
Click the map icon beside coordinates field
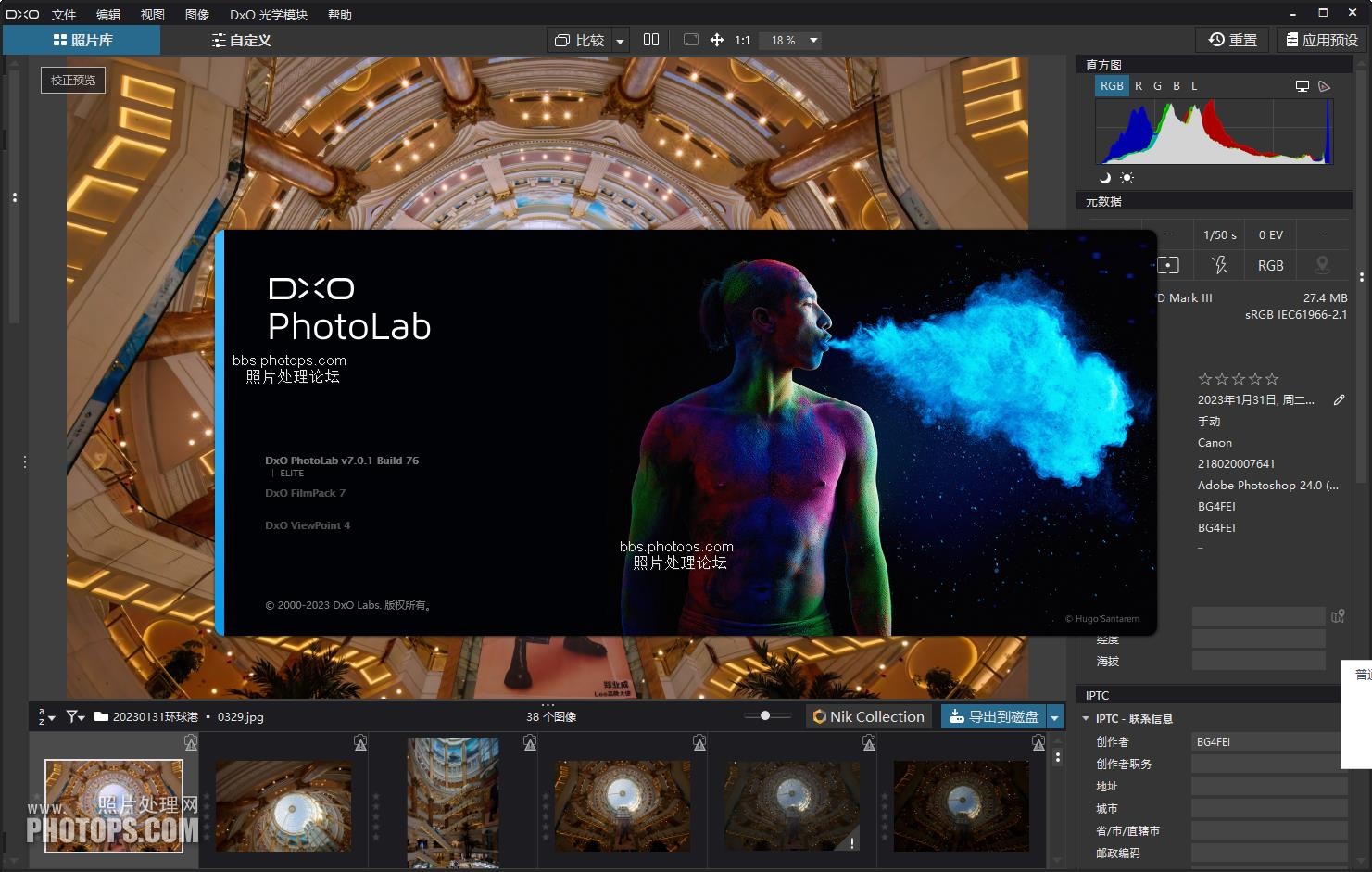[x=1338, y=616]
